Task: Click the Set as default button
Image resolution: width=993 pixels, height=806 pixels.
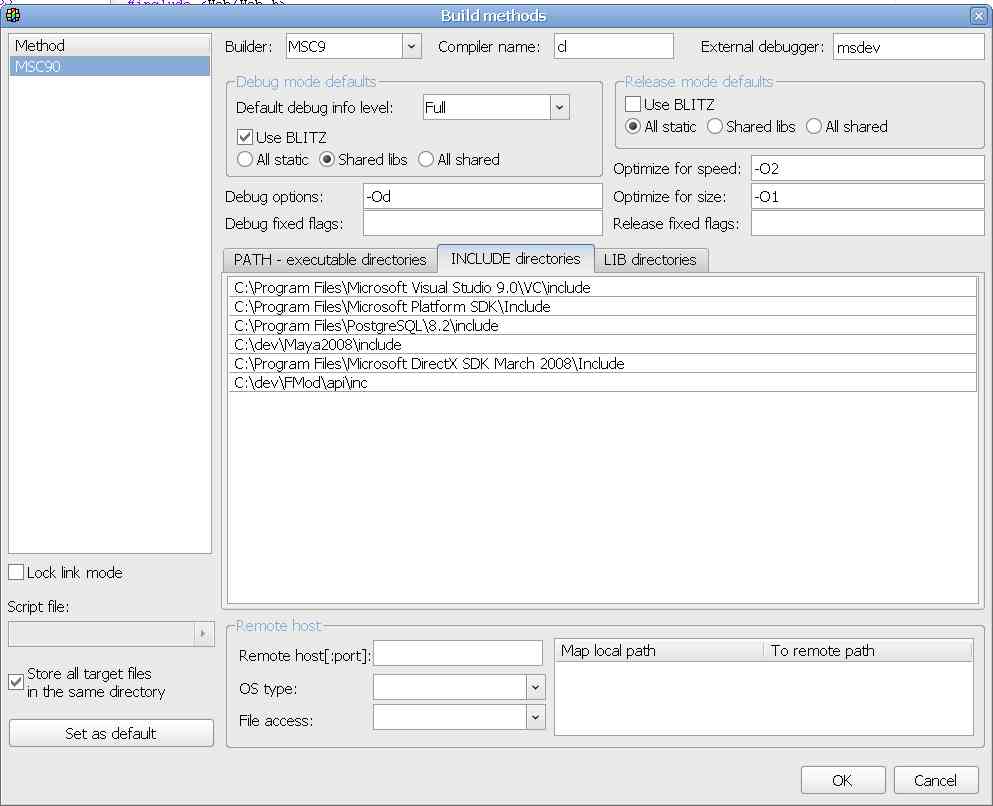Action: point(111,733)
